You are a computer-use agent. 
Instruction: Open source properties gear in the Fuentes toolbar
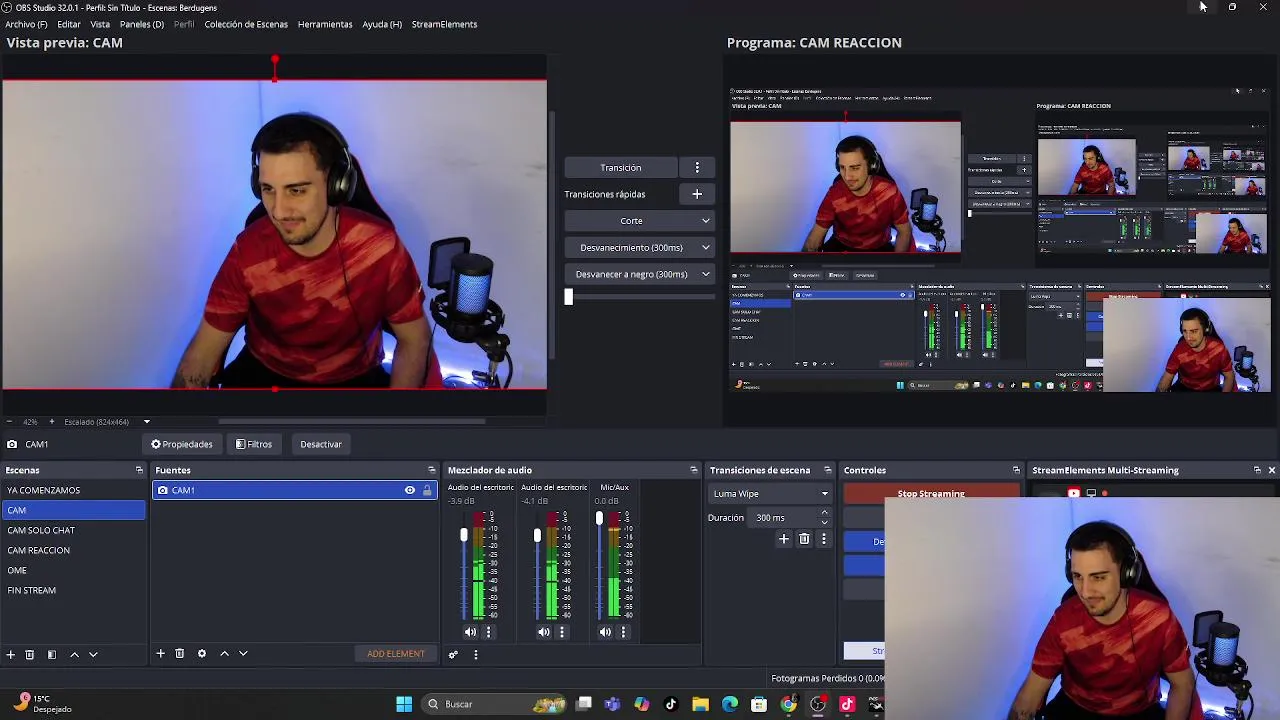[x=202, y=654]
